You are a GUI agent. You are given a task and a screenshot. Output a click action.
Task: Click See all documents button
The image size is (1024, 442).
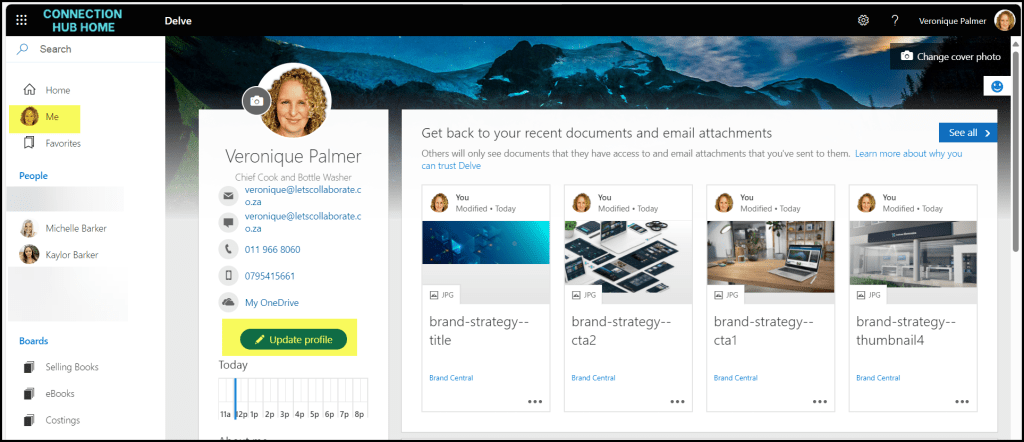point(968,133)
